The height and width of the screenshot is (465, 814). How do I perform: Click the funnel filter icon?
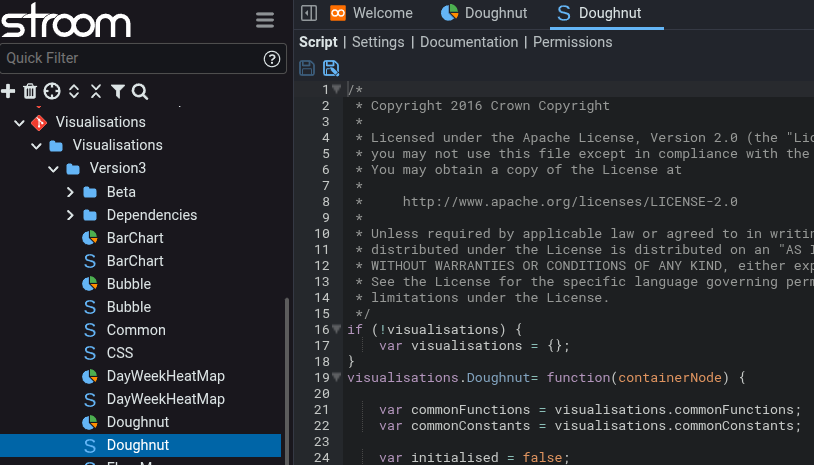coord(118,91)
